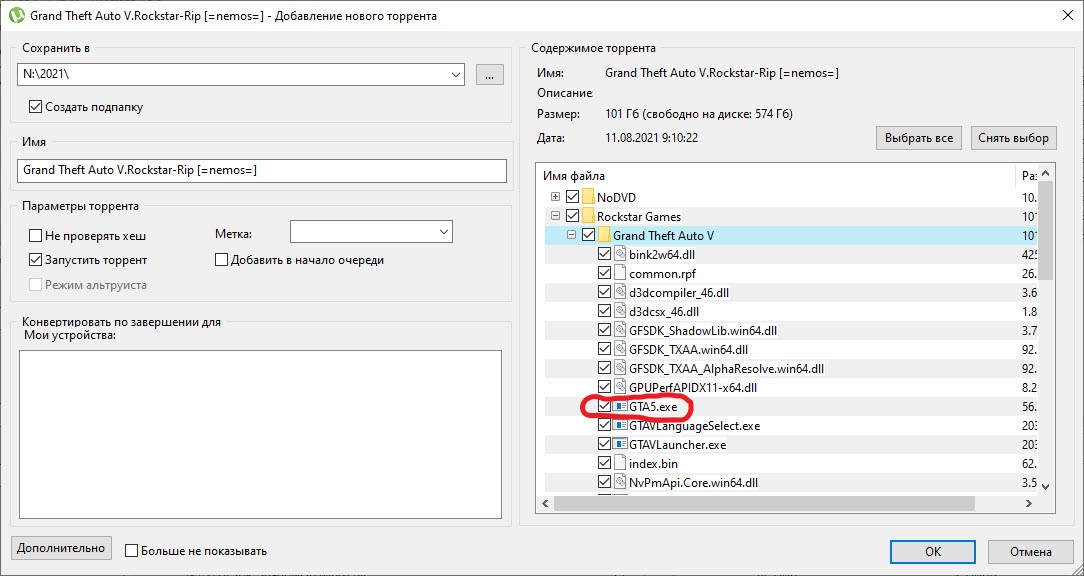
Task: Click the common.rpf file icon
Action: 620,274
